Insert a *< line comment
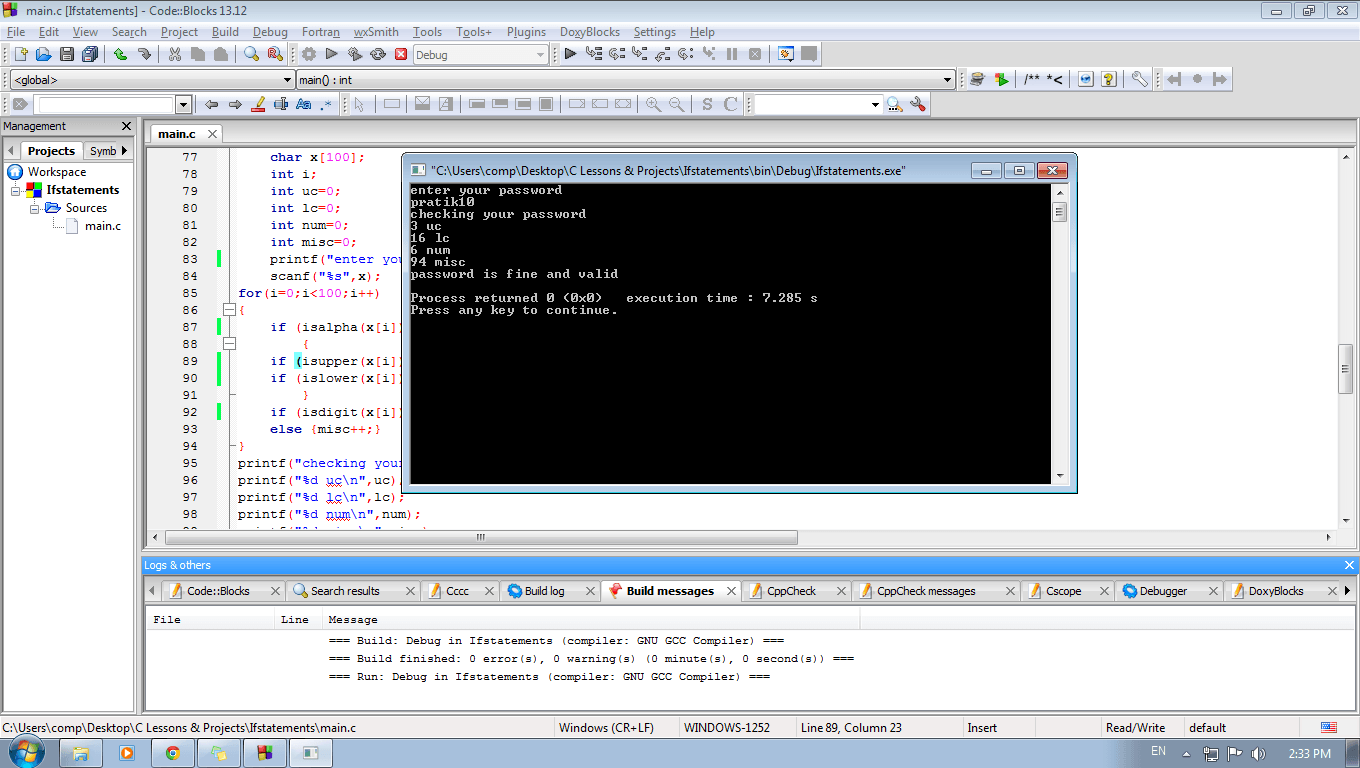The width and height of the screenshot is (1360, 768). (1055, 79)
